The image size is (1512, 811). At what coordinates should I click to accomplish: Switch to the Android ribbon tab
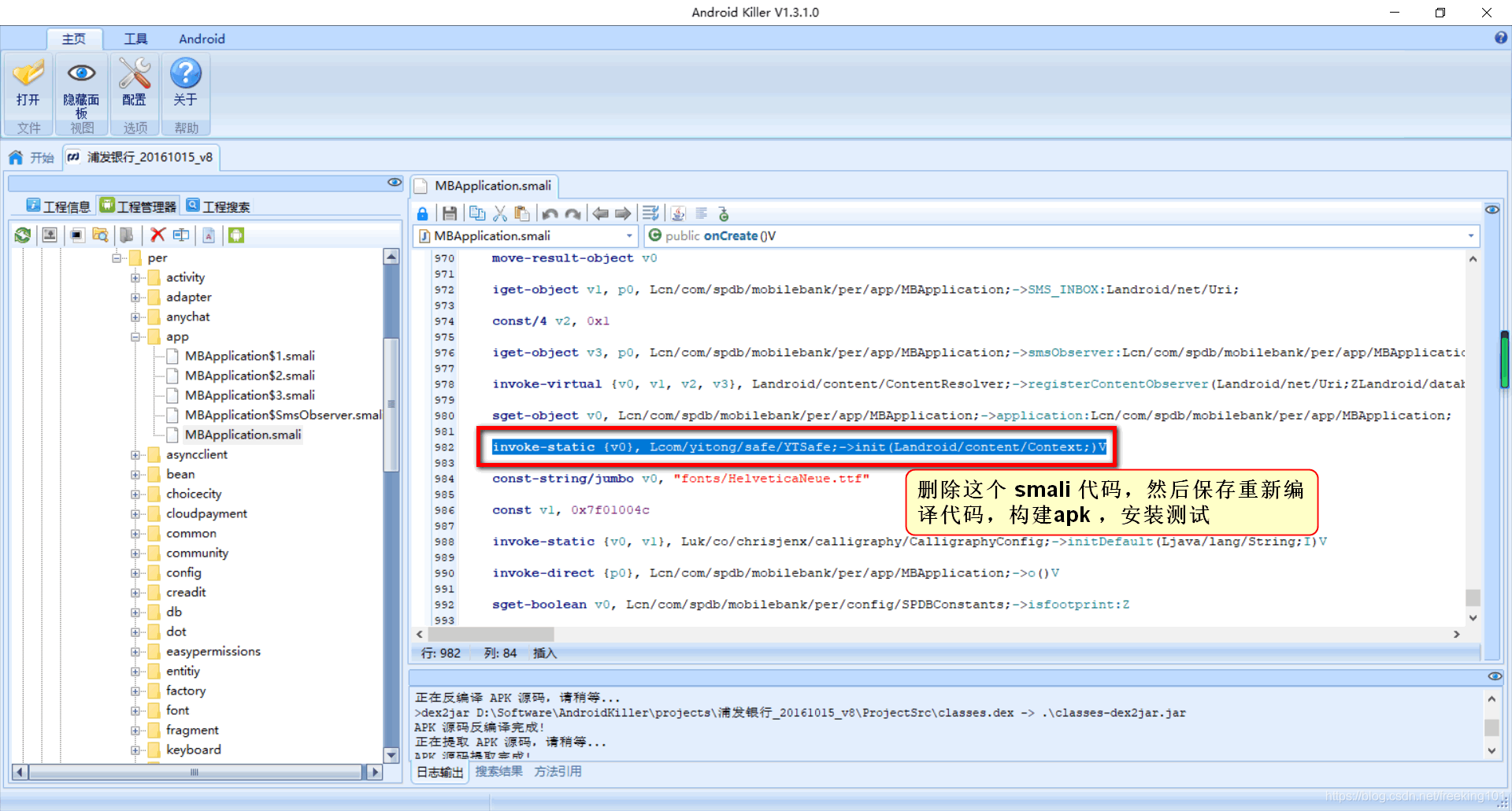[202, 39]
